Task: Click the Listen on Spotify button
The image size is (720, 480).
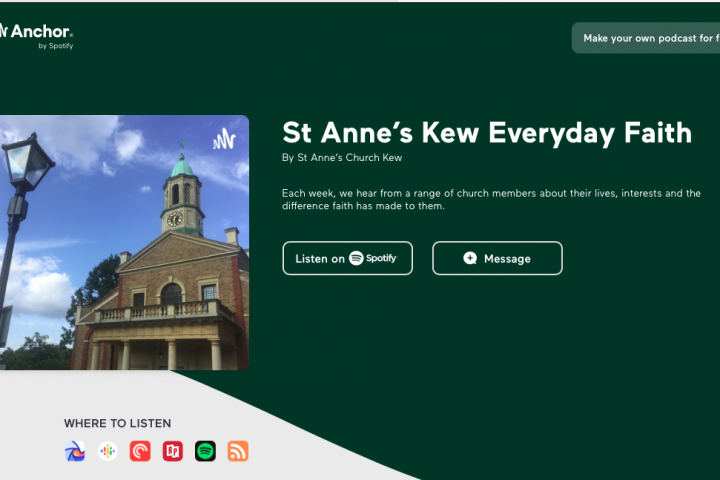Action: point(348,258)
